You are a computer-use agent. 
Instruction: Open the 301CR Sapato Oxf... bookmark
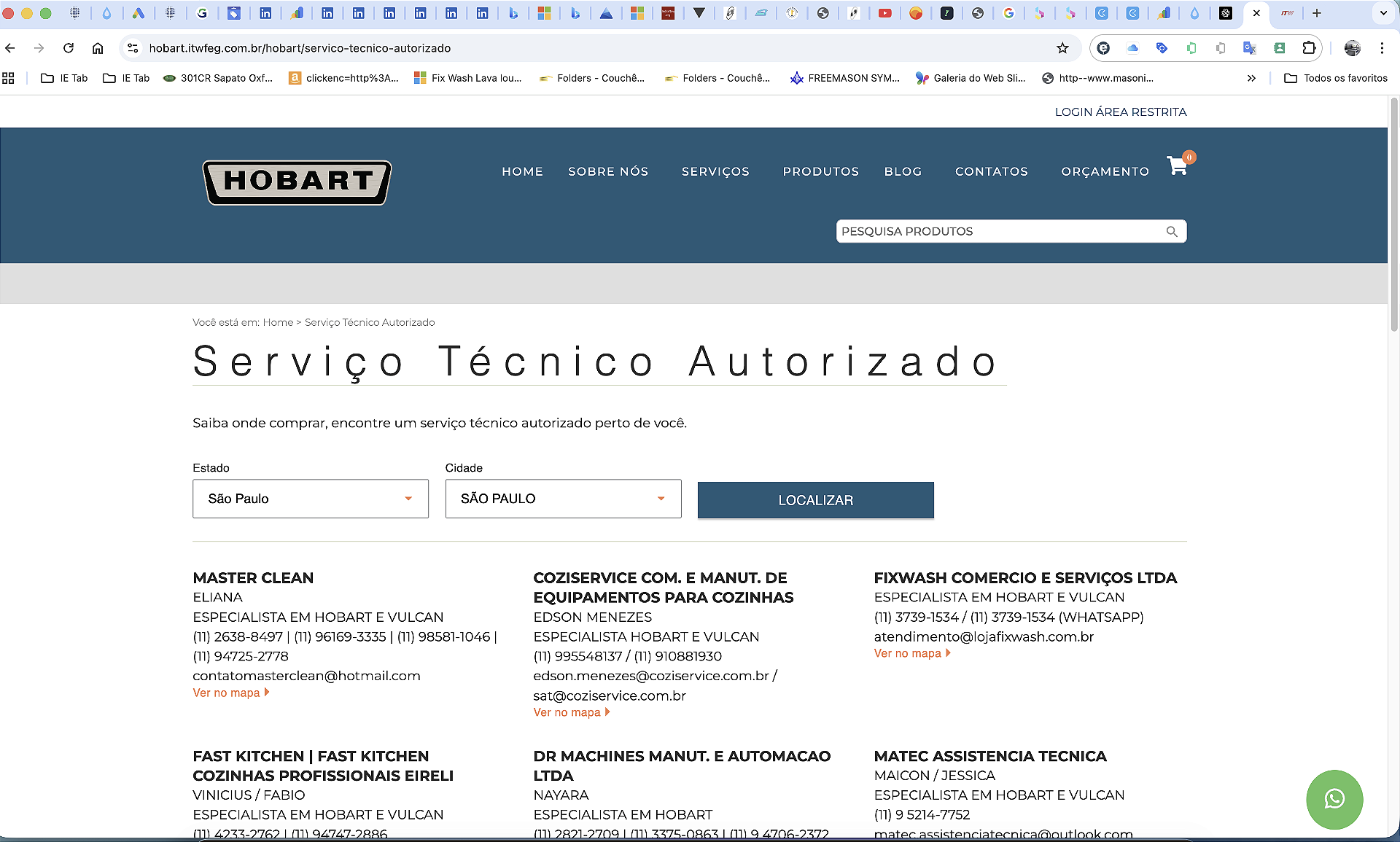coord(218,78)
